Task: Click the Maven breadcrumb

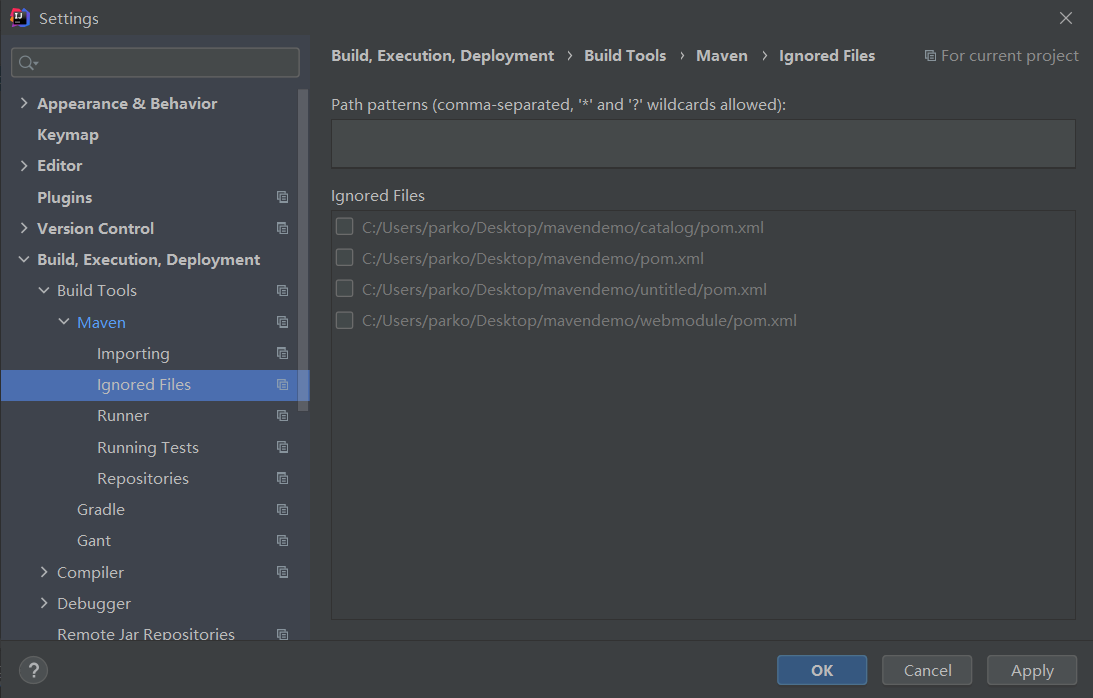Action: (721, 56)
